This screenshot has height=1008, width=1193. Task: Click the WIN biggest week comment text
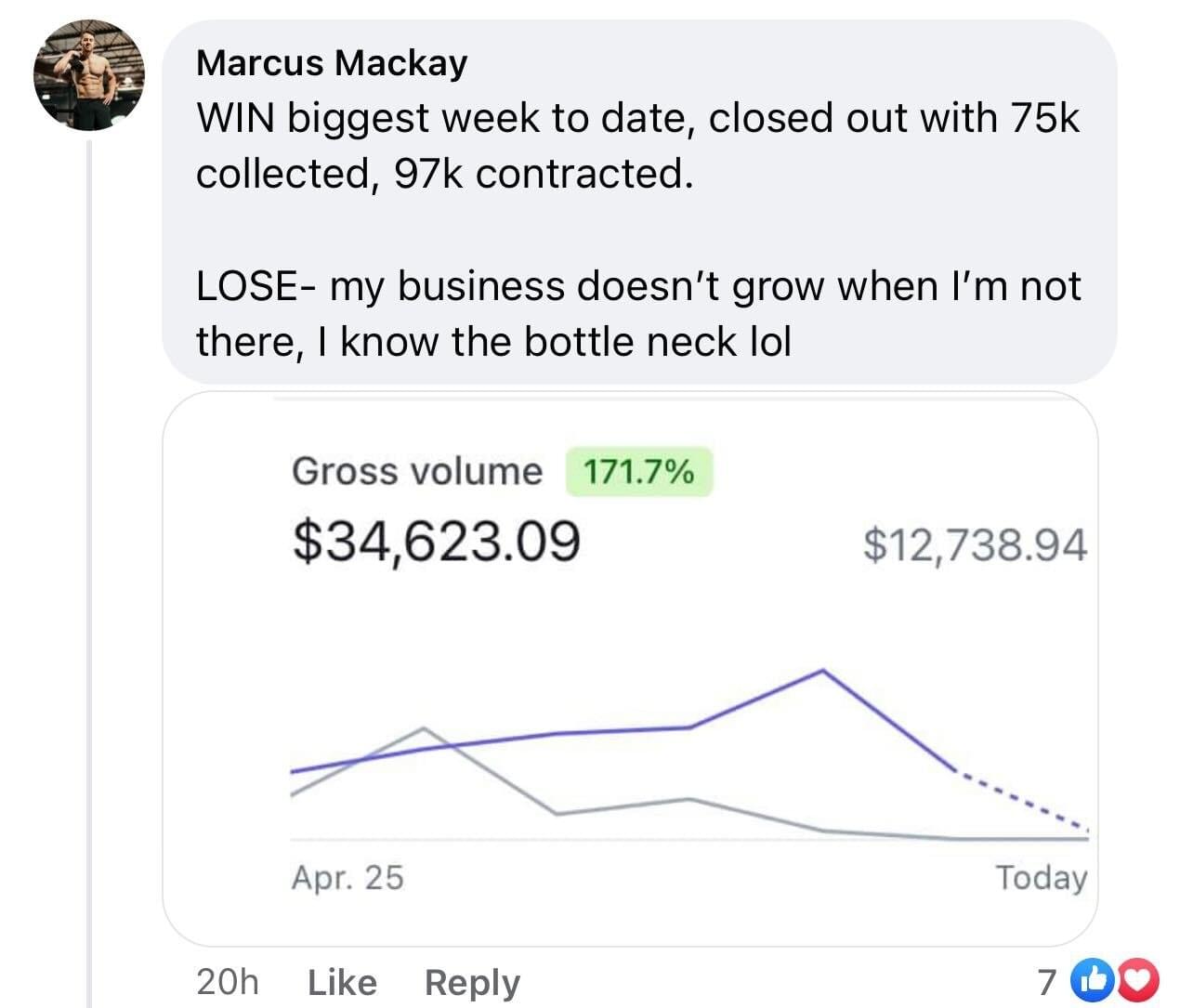click(637, 146)
